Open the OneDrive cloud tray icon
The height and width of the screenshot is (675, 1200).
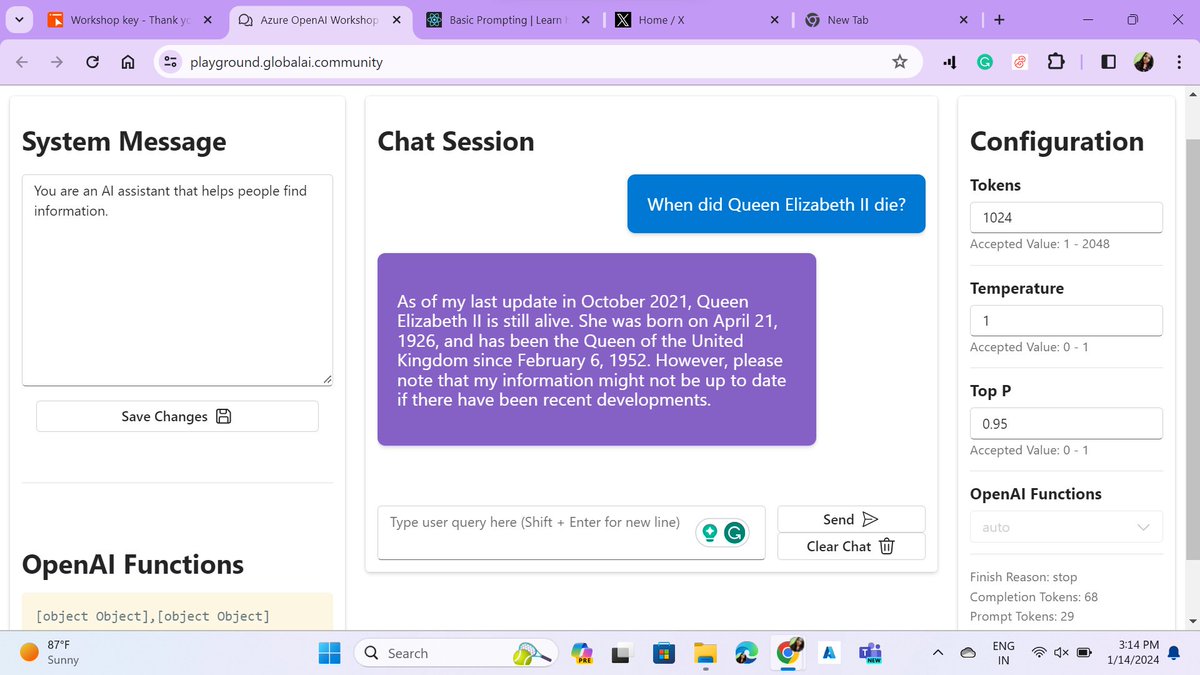click(x=968, y=653)
